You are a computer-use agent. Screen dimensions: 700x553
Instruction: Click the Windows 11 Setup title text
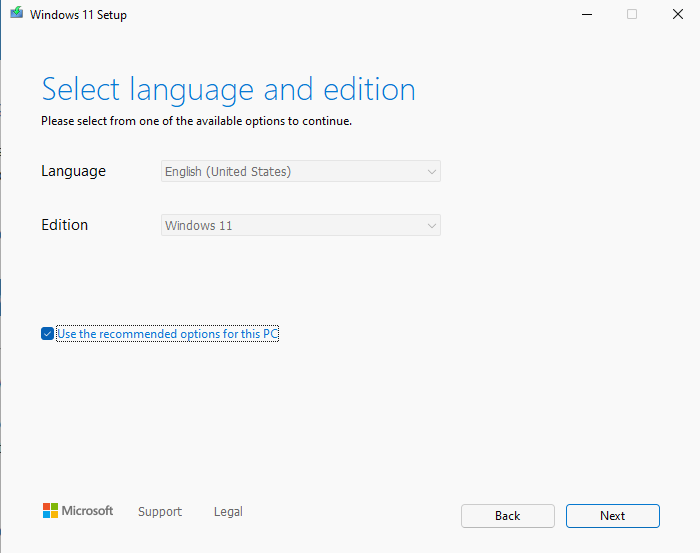point(78,15)
